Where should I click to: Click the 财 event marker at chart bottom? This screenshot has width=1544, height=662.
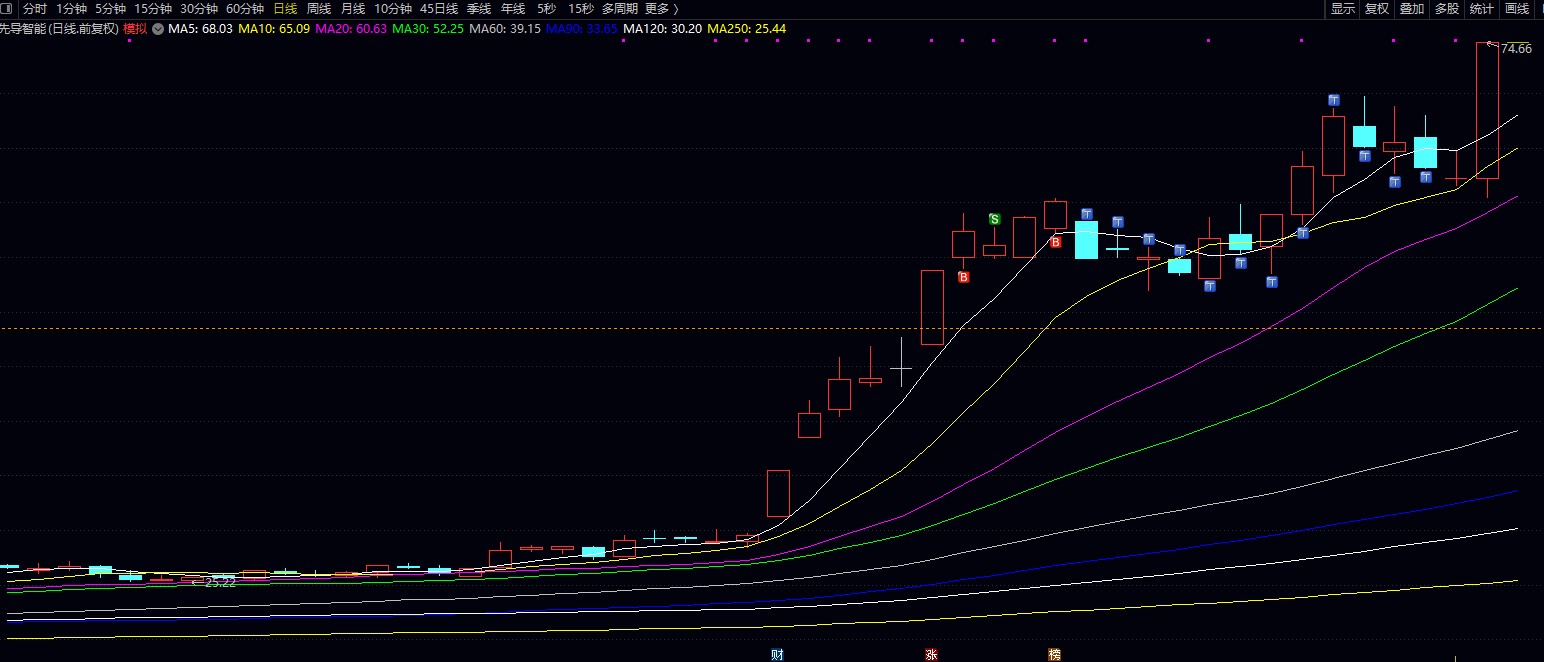pyautogui.click(x=777, y=655)
